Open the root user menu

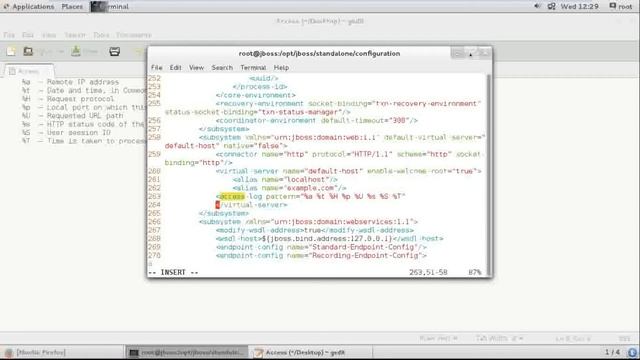coord(621,7)
